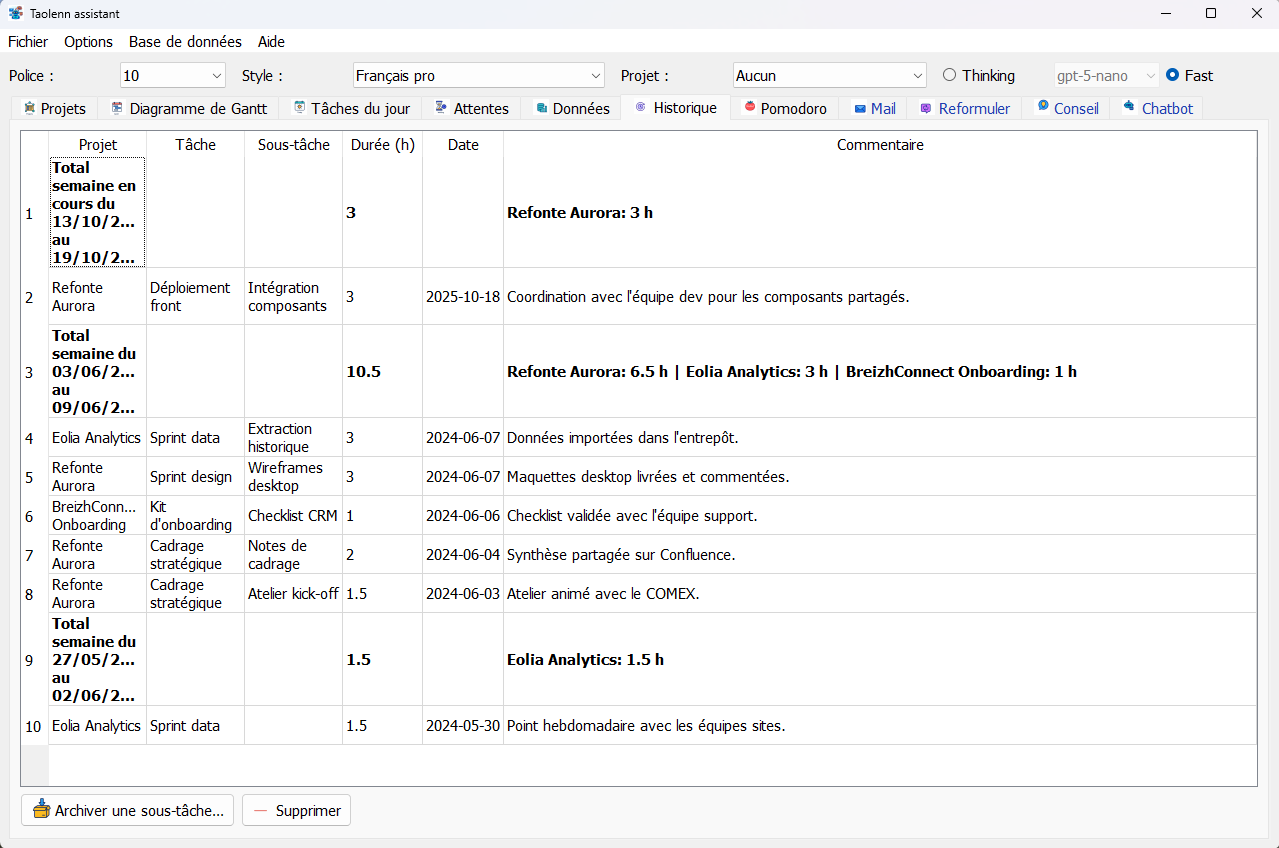Click the Mail envelope icon
Viewport: 1279px width, 848px height.
coord(860,108)
